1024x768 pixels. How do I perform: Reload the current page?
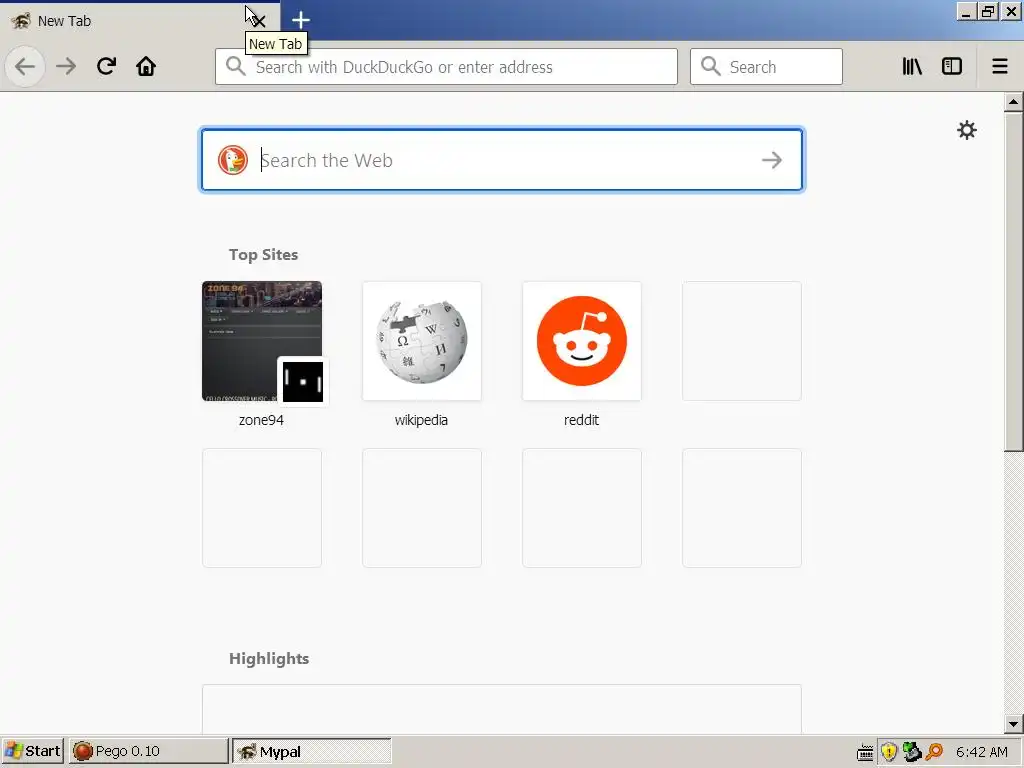pyautogui.click(x=106, y=66)
